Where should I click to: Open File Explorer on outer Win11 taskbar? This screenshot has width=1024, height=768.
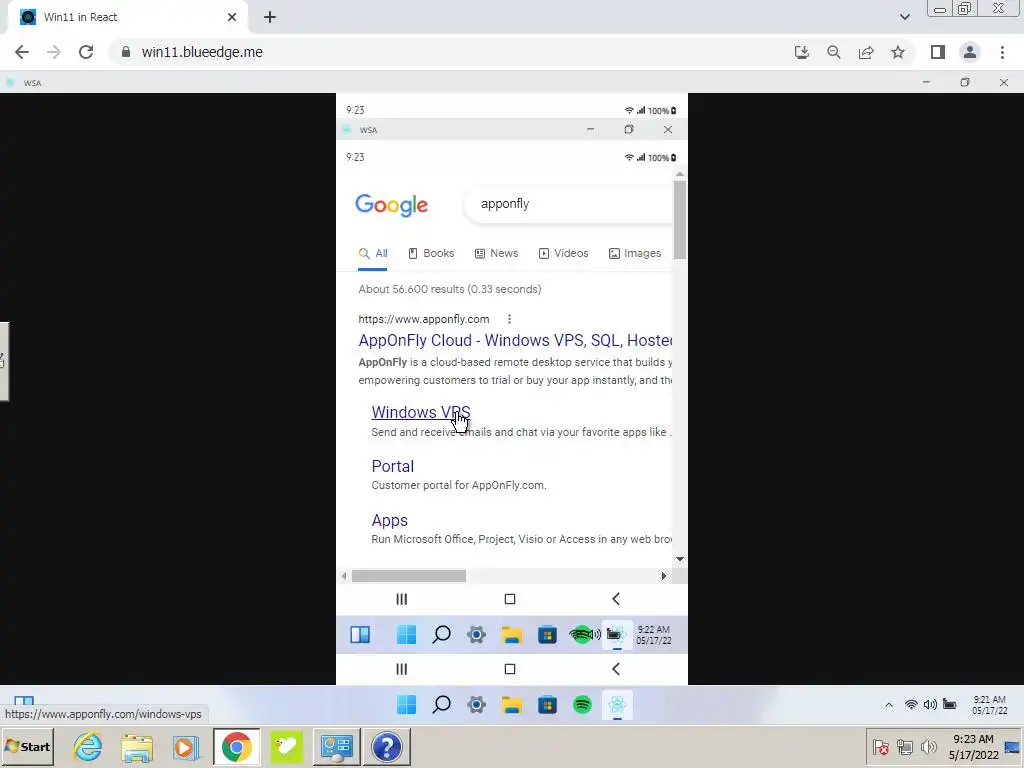pyautogui.click(x=512, y=705)
